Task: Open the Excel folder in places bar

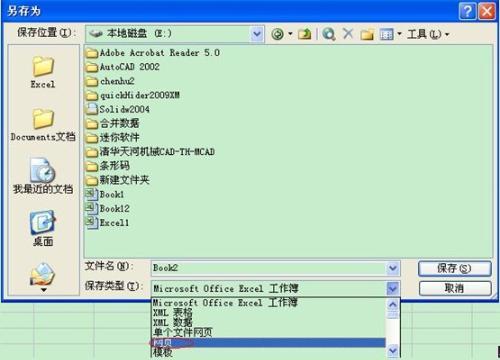Action: (x=43, y=72)
